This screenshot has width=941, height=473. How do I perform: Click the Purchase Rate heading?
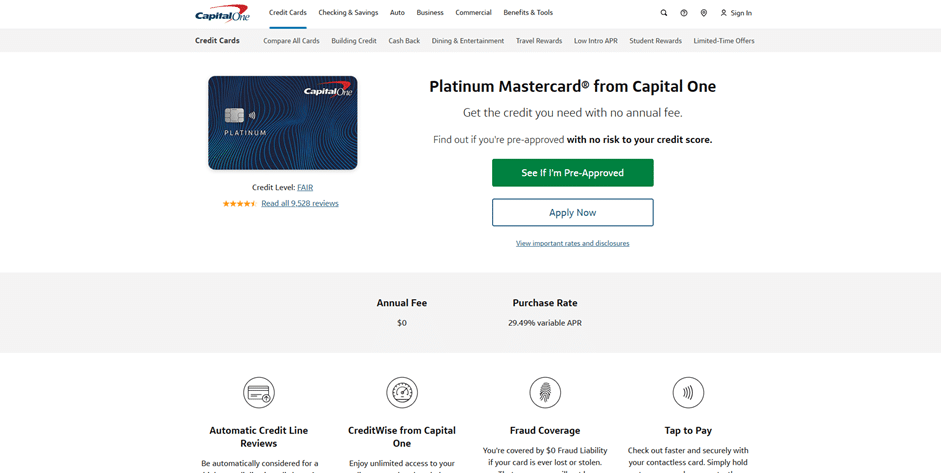(x=545, y=303)
